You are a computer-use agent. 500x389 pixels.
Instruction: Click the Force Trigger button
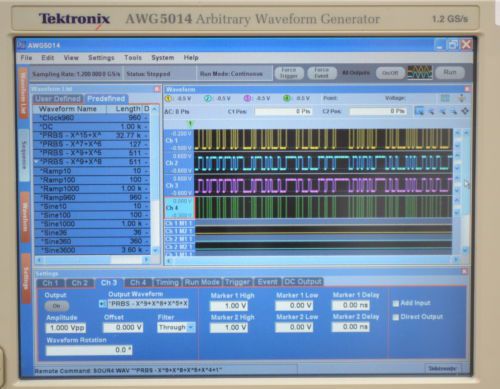coord(289,73)
